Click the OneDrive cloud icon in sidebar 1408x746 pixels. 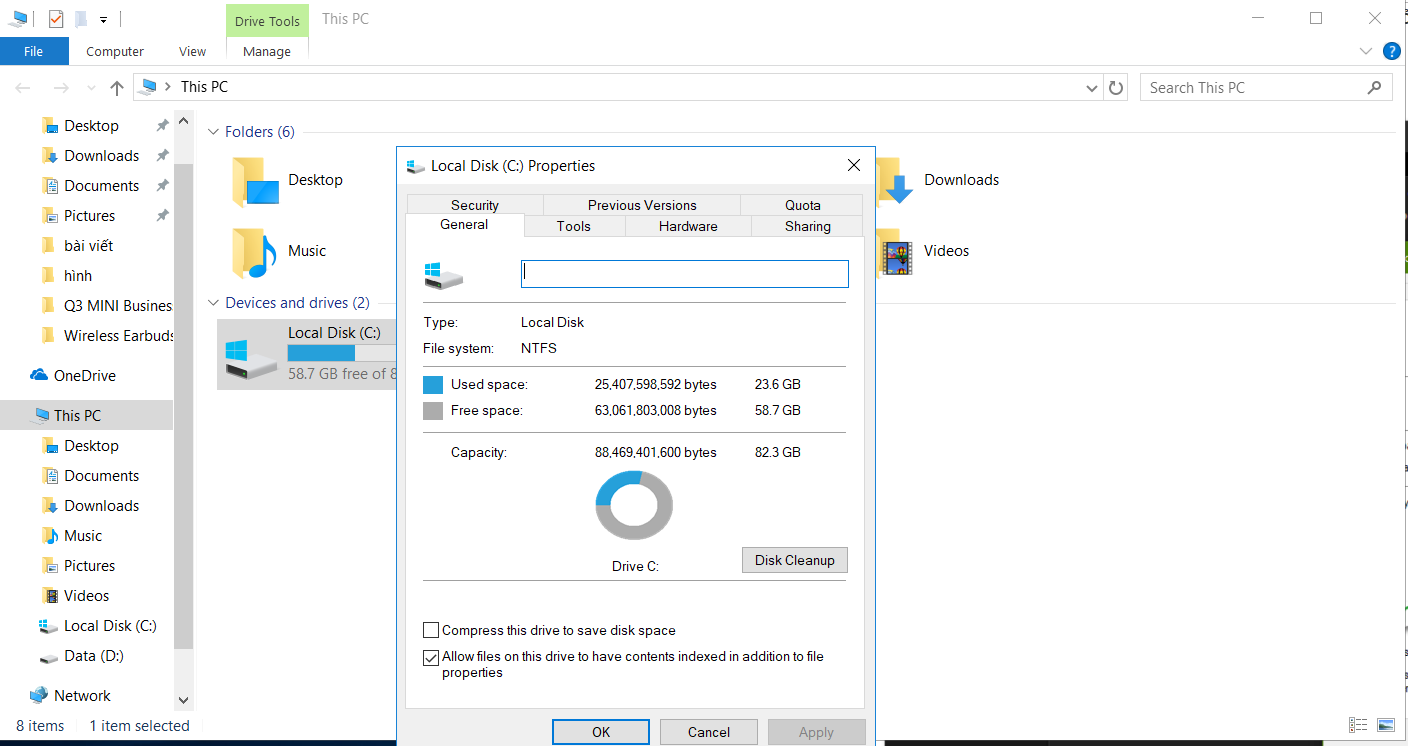point(39,376)
